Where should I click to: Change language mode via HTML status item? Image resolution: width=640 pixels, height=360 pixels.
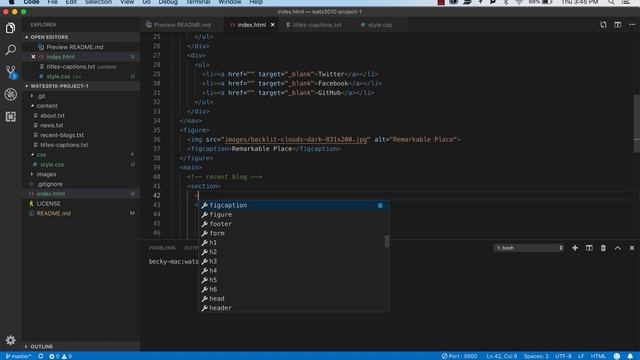tap(598, 356)
